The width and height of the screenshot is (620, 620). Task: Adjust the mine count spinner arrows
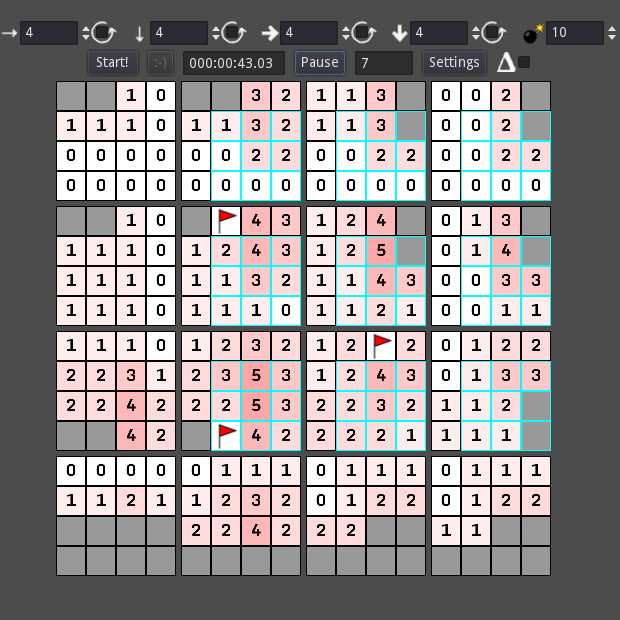(611, 33)
